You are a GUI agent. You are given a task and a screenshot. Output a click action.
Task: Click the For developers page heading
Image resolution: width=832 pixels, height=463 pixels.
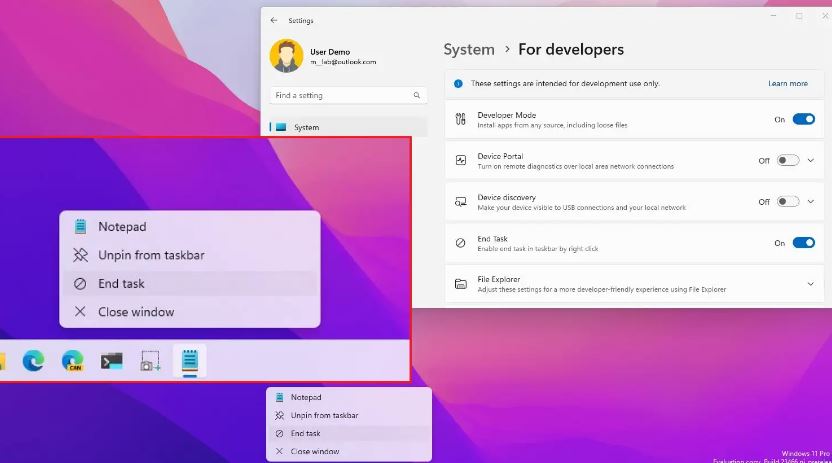pos(571,49)
